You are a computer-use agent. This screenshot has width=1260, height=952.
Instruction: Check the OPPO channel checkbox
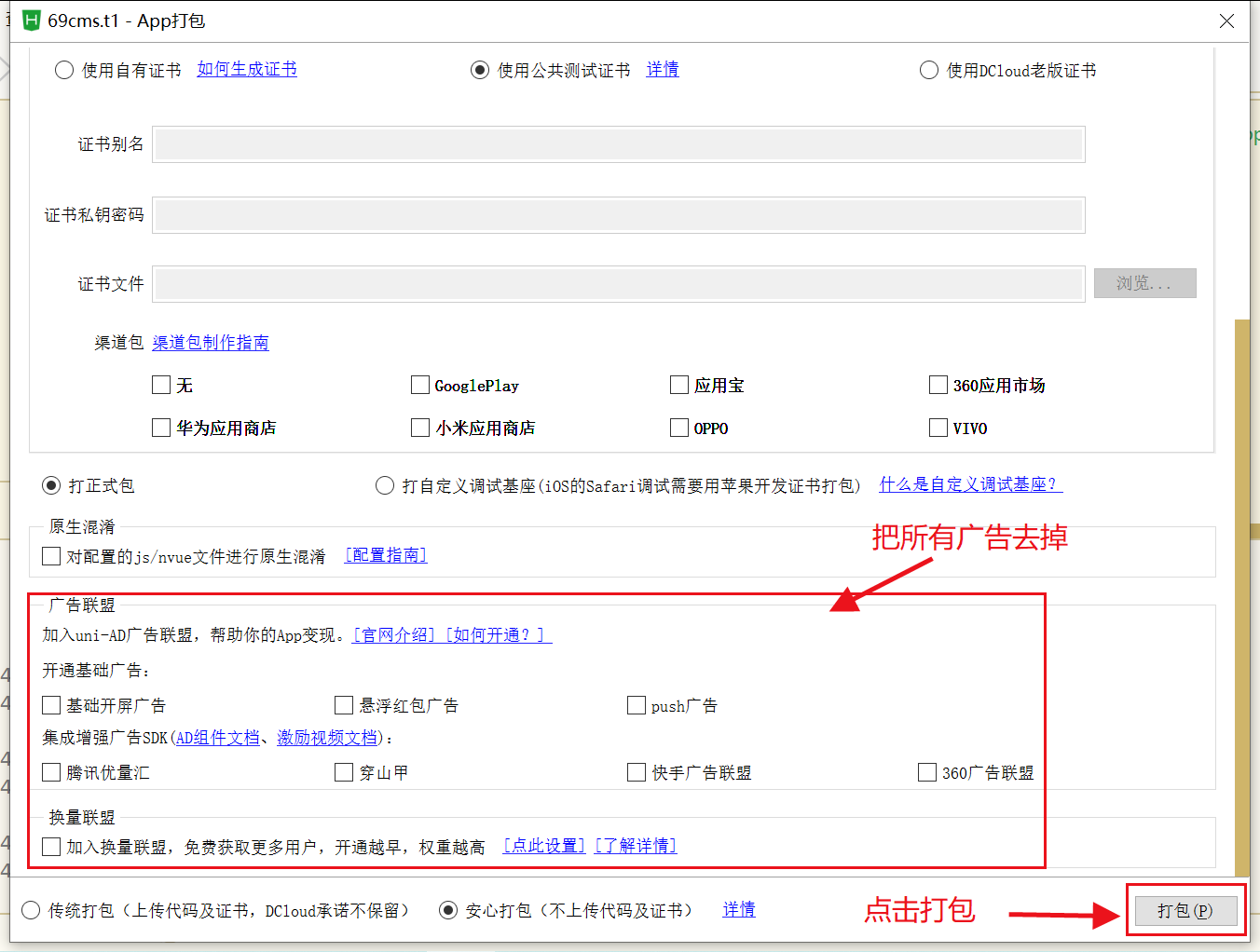679,428
